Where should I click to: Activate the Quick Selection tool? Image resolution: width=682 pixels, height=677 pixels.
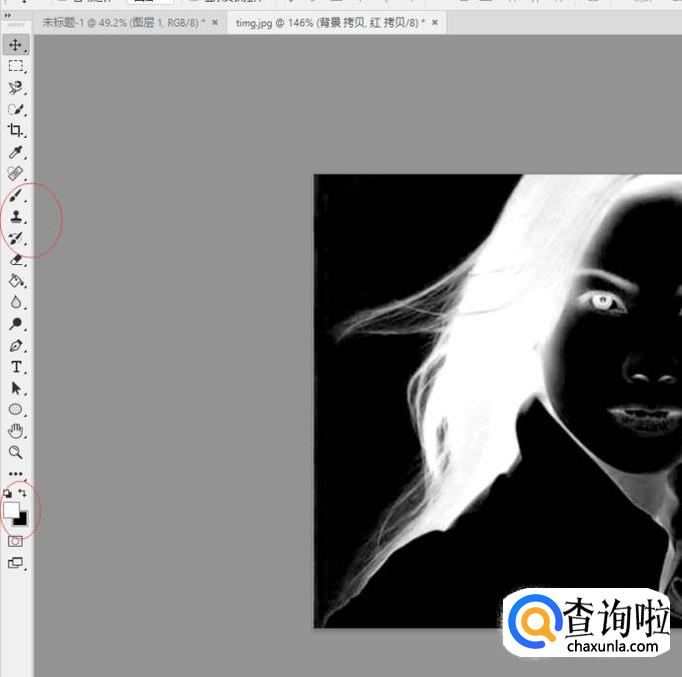16,109
